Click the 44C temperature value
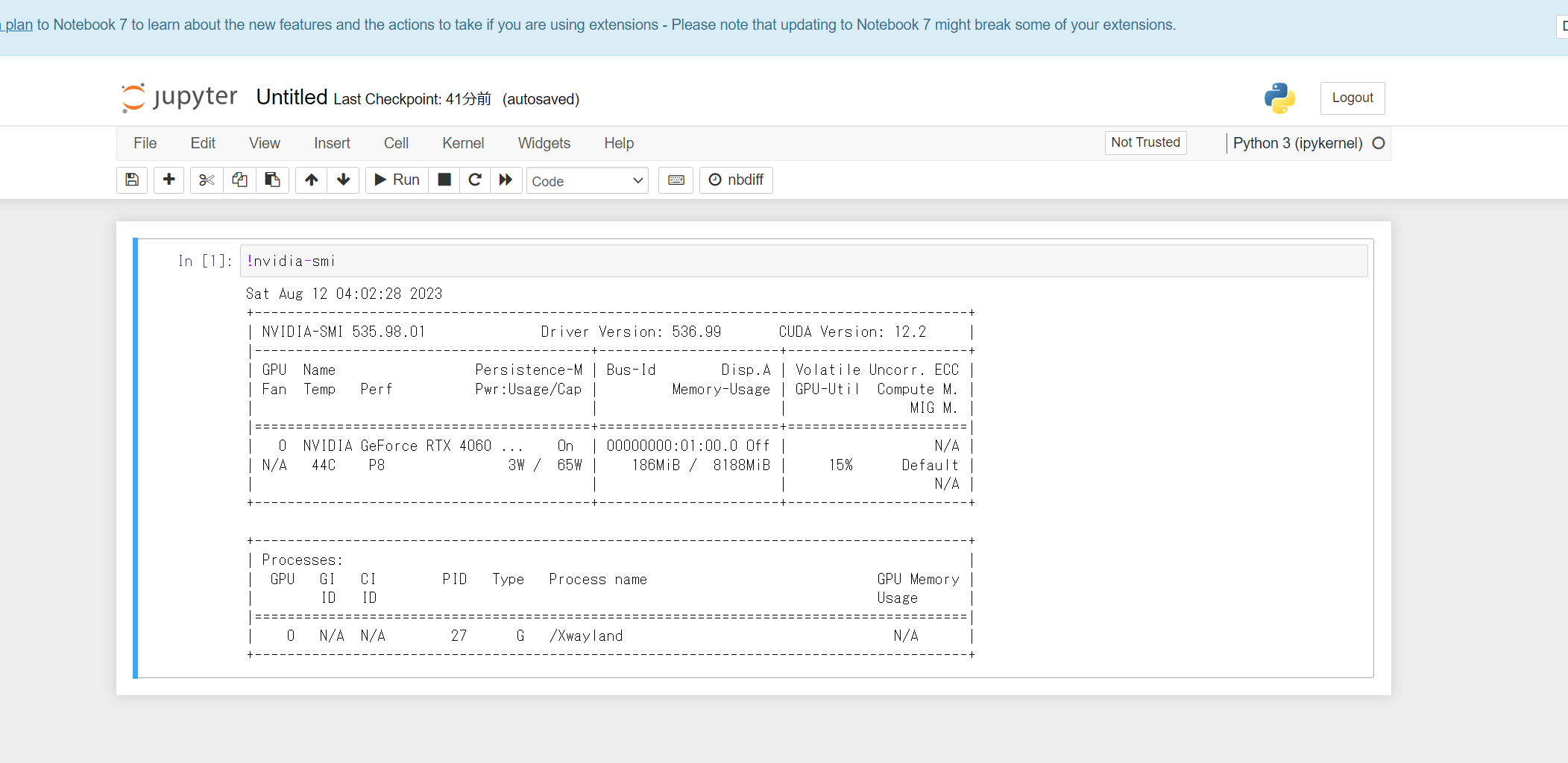 (x=324, y=465)
